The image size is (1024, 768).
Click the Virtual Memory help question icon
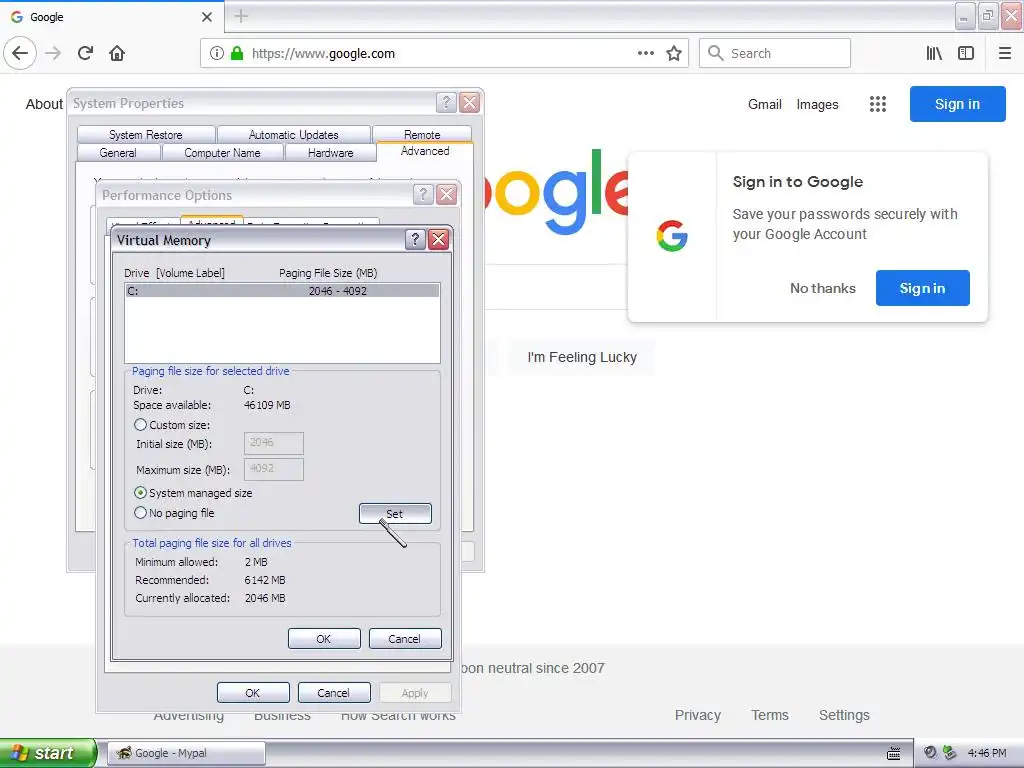pyautogui.click(x=415, y=240)
